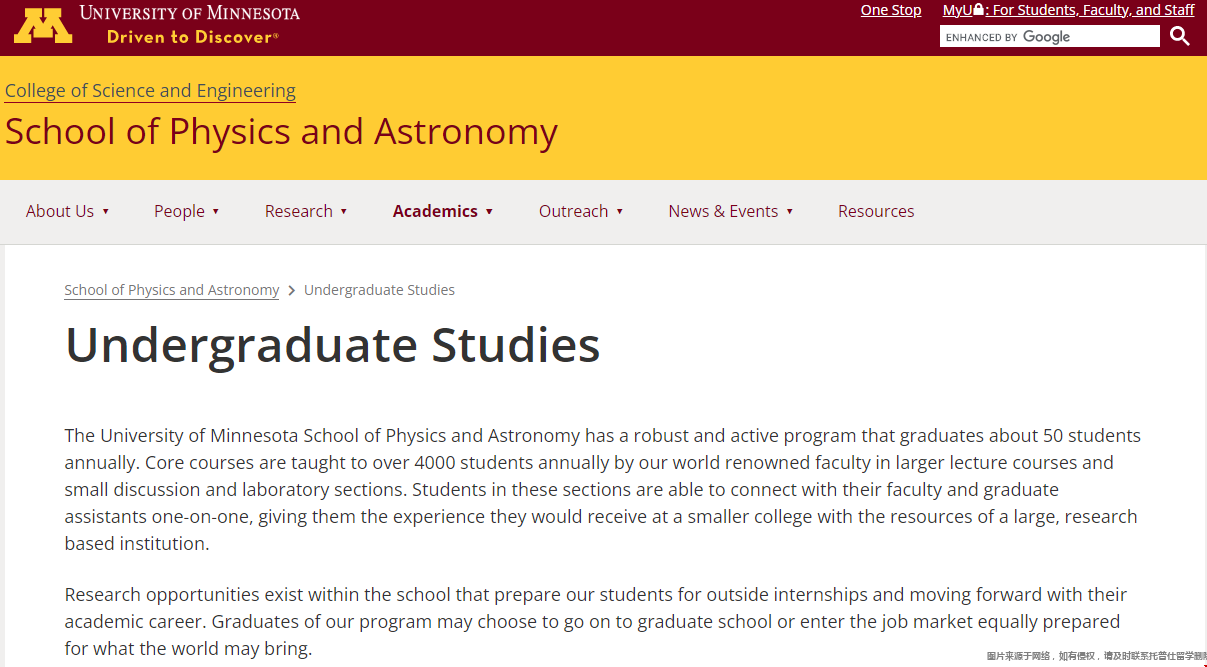The height and width of the screenshot is (667, 1207).
Task: Open the Research menu
Action: (299, 211)
